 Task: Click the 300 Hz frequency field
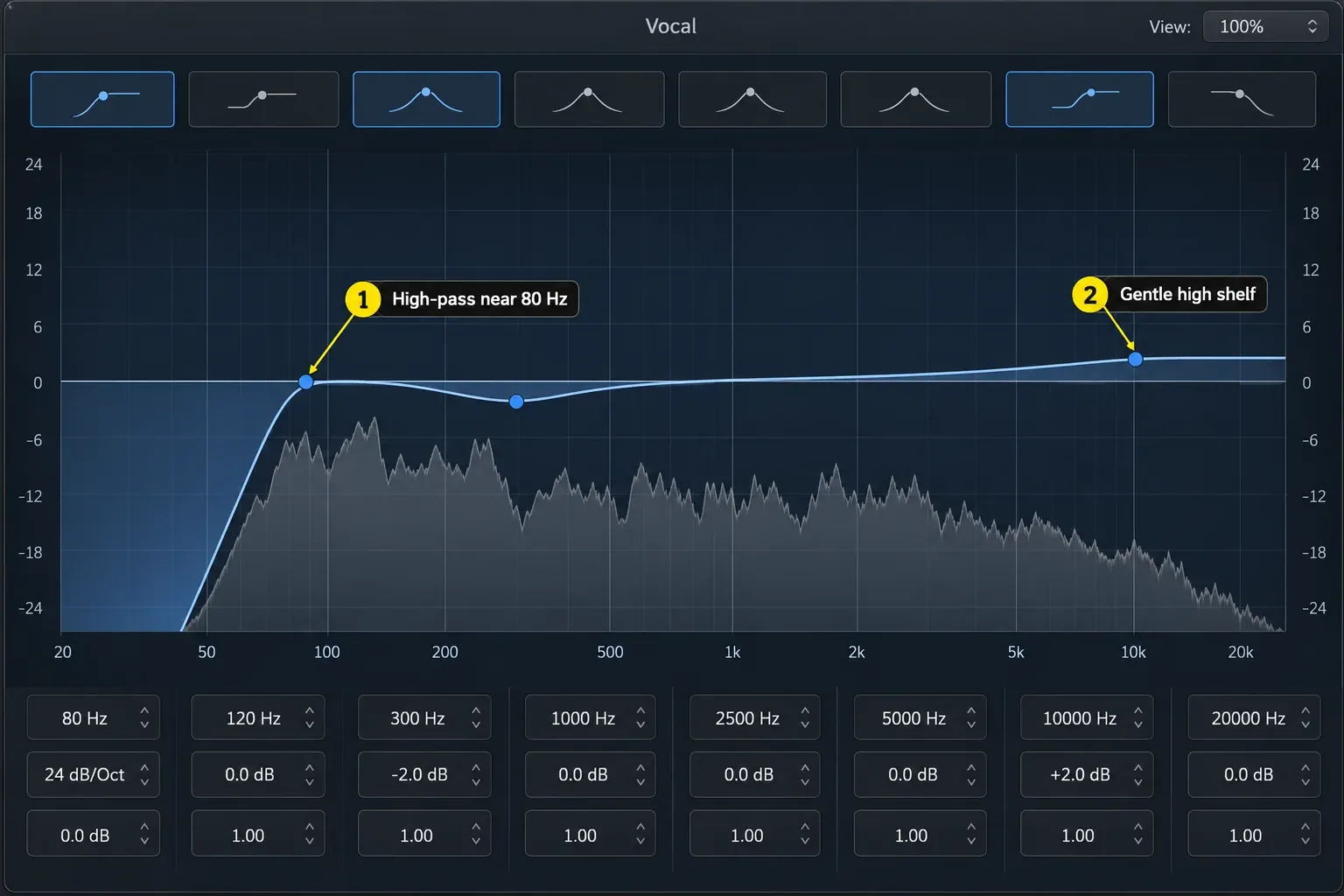tap(424, 718)
